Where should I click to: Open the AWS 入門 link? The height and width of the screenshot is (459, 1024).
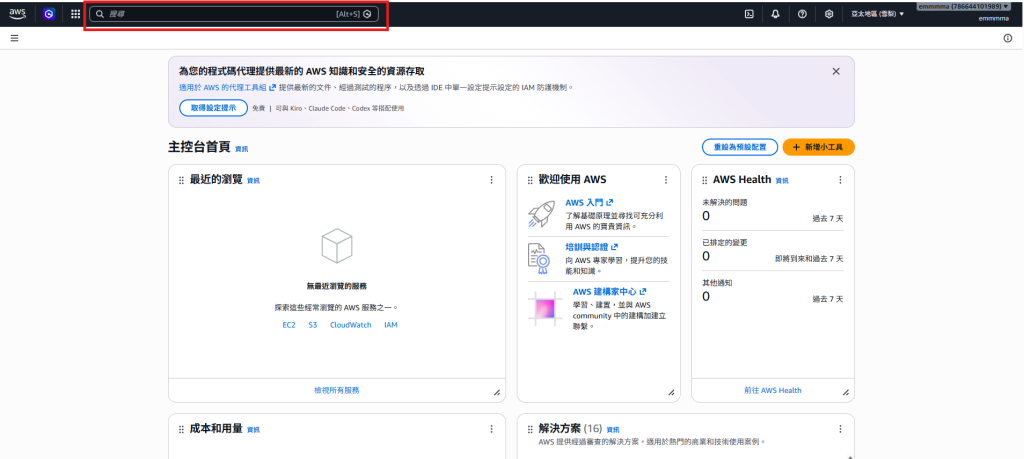click(x=589, y=203)
